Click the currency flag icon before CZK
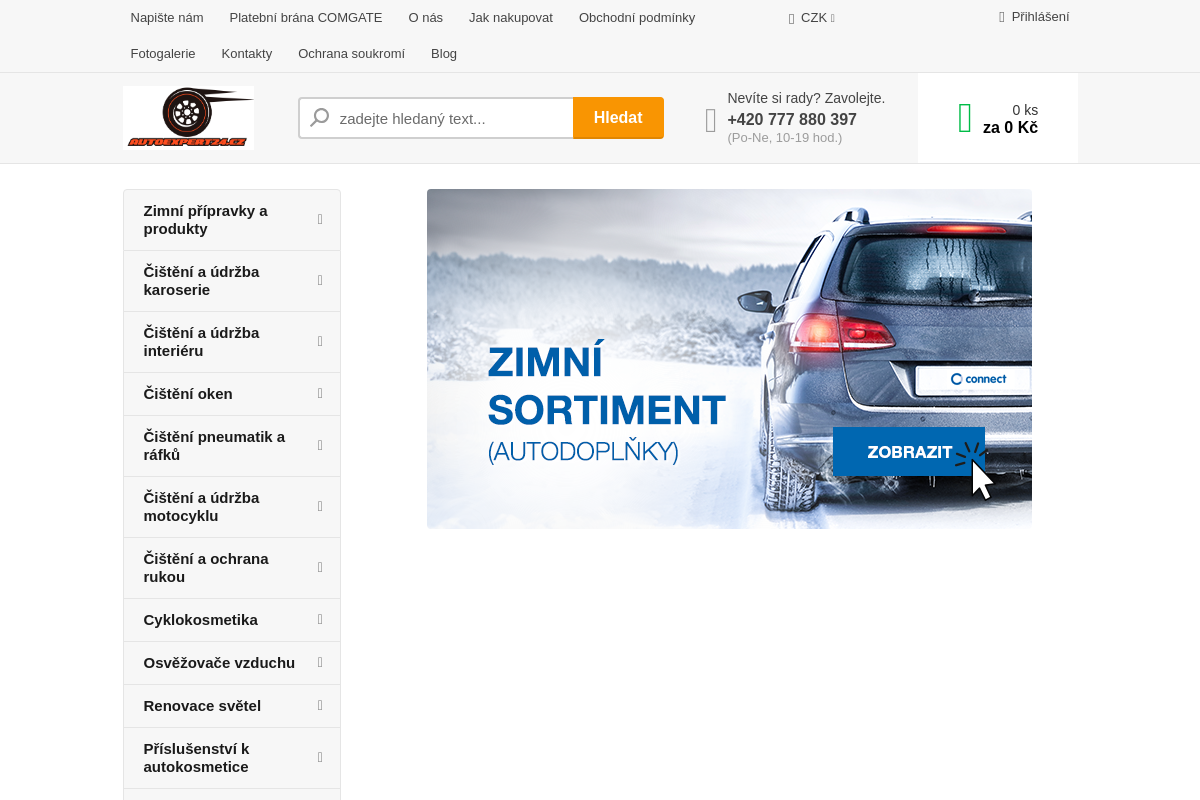Image resolution: width=1200 pixels, height=800 pixels. pyautogui.click(x=791, y=17)
